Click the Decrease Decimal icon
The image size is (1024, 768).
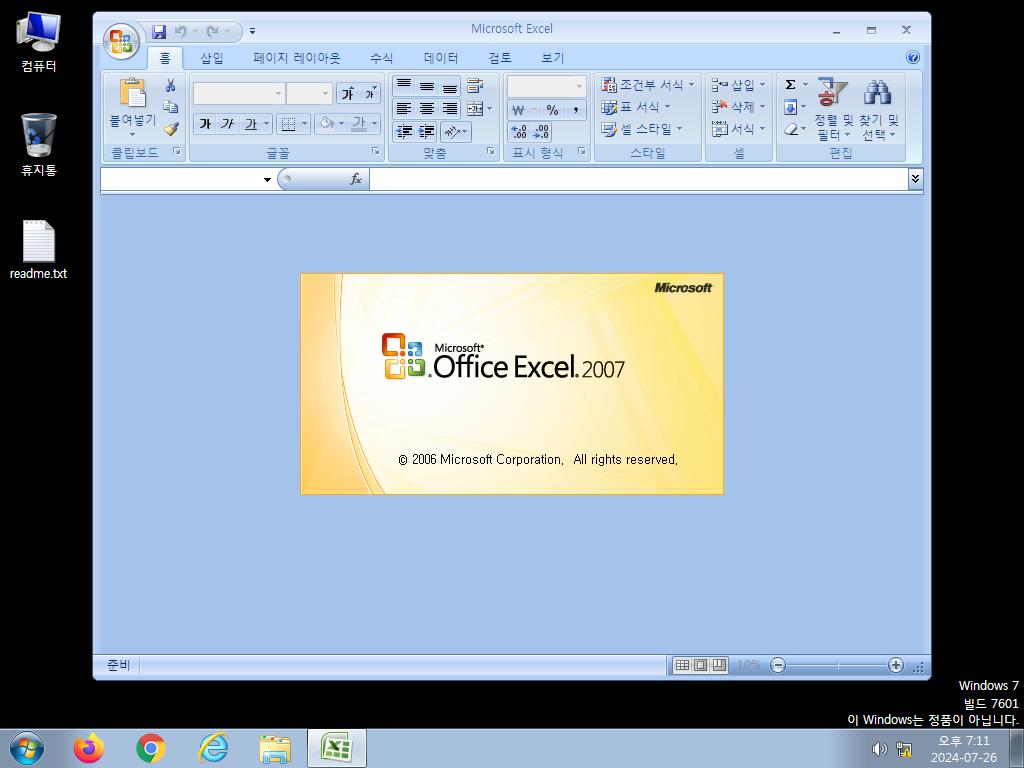point(541,132)
